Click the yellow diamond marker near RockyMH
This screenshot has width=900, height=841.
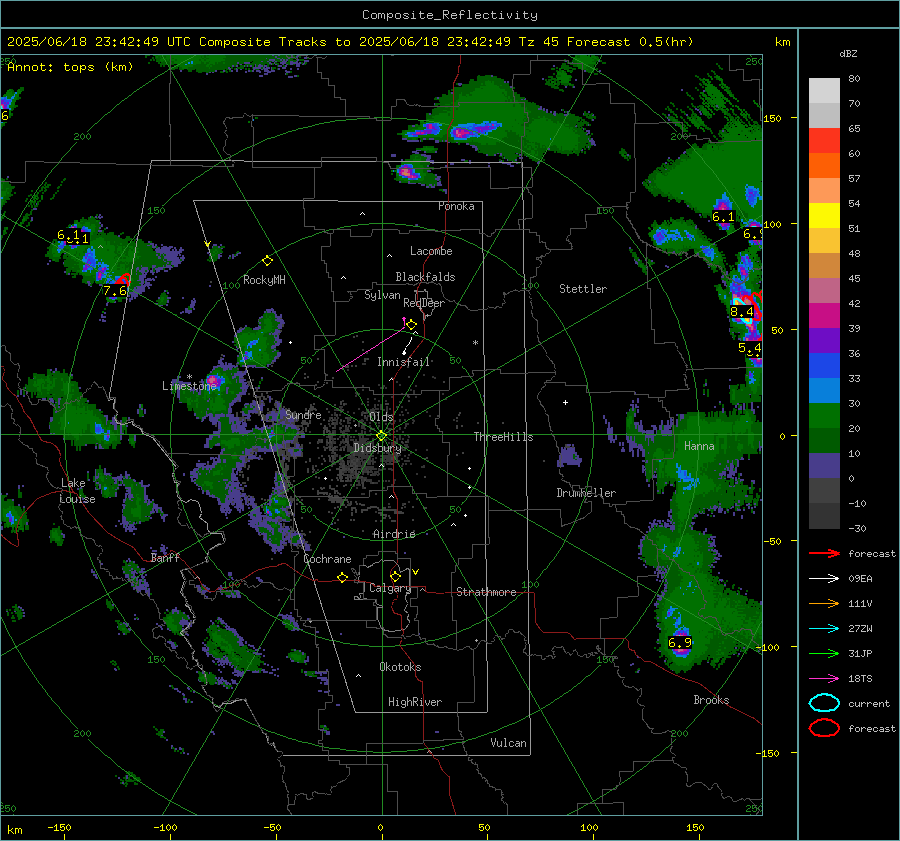click(267, 261)
